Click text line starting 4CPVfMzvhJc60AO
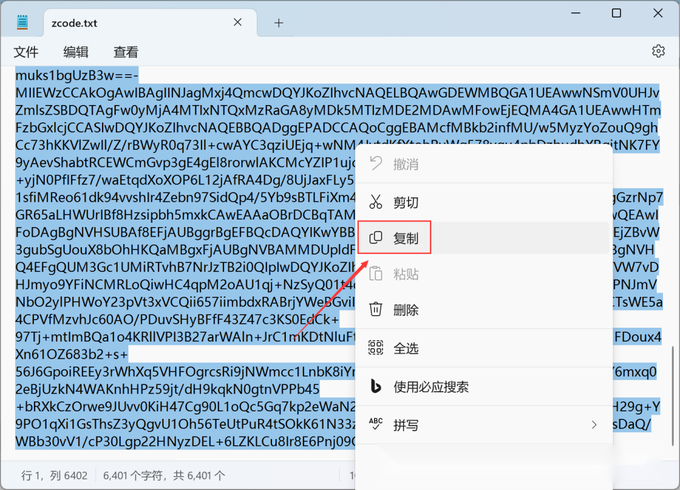The height and width of the screenshot is (490, 680). (x=177, y=320)
